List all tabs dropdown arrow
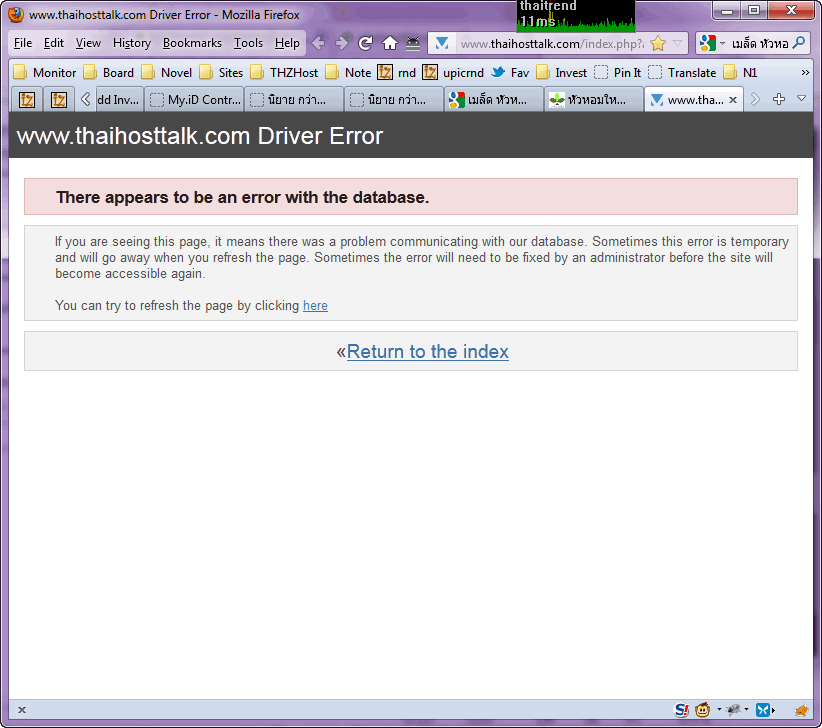The height and width of the screenshot is (728, 822). coord(801,99)
